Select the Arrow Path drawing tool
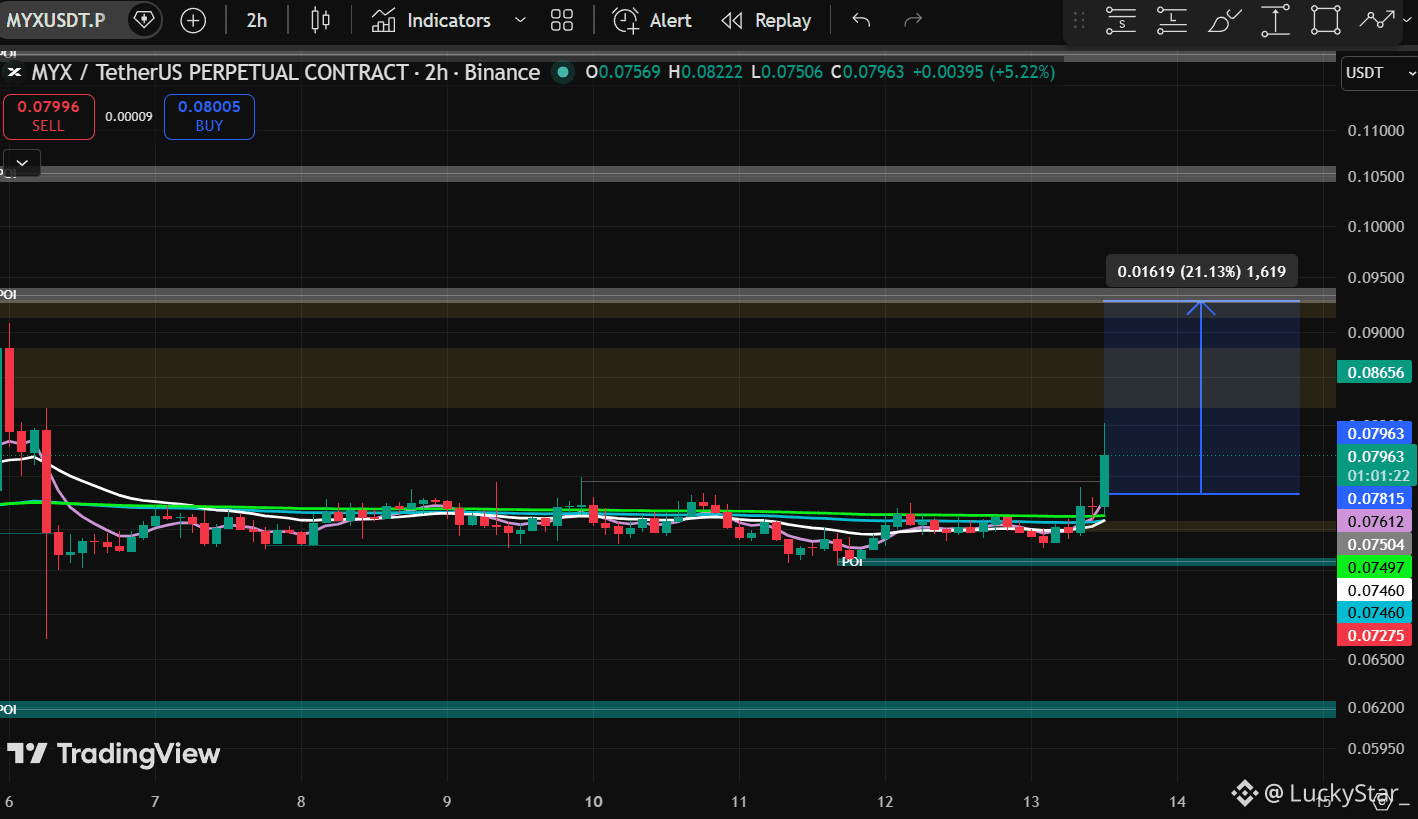This screenshot has height=819, width=1418. click(x=1376, y=20)
